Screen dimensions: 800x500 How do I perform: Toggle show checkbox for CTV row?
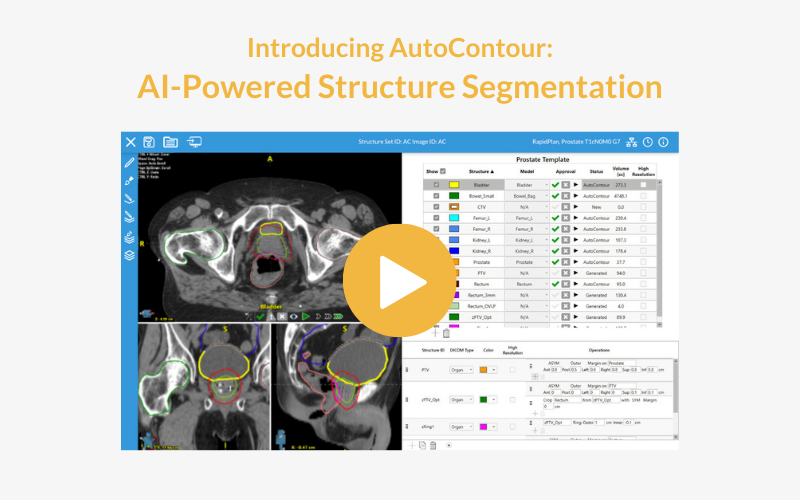pyautogui.click(x=436, y=207)
